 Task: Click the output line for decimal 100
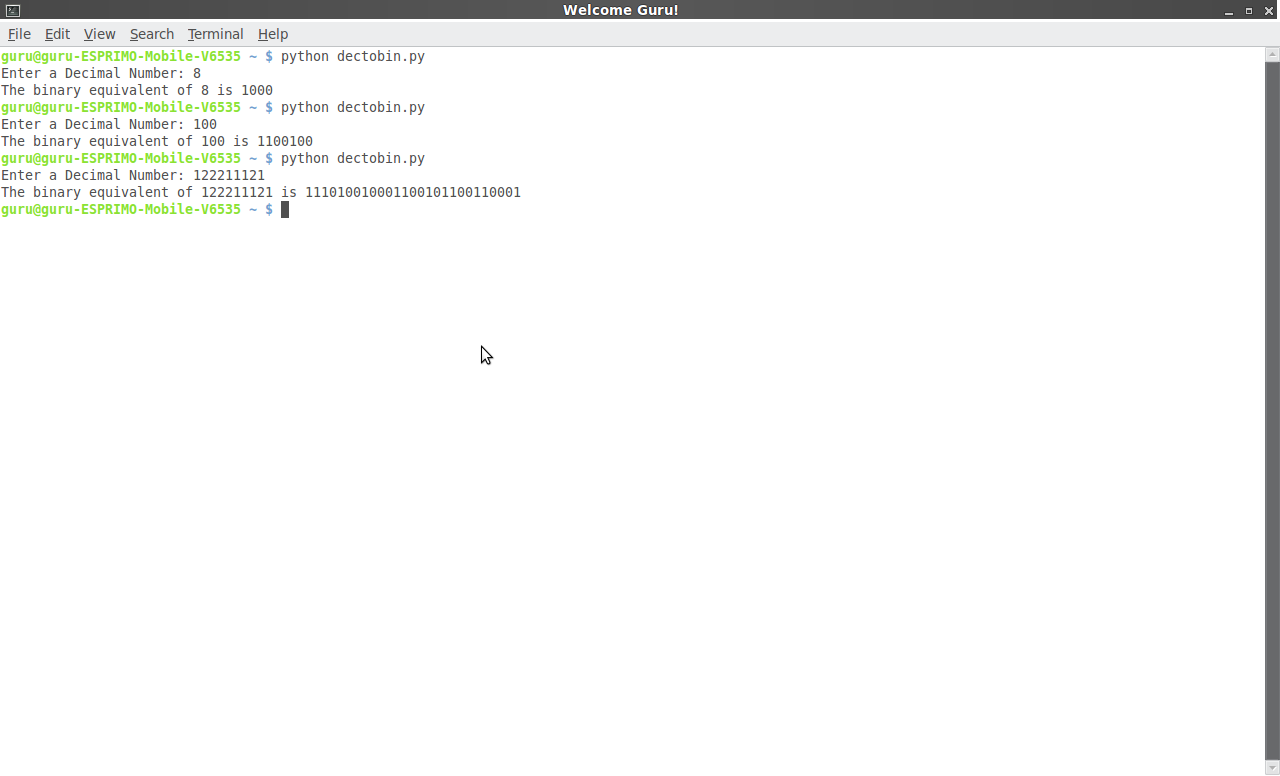156,141
